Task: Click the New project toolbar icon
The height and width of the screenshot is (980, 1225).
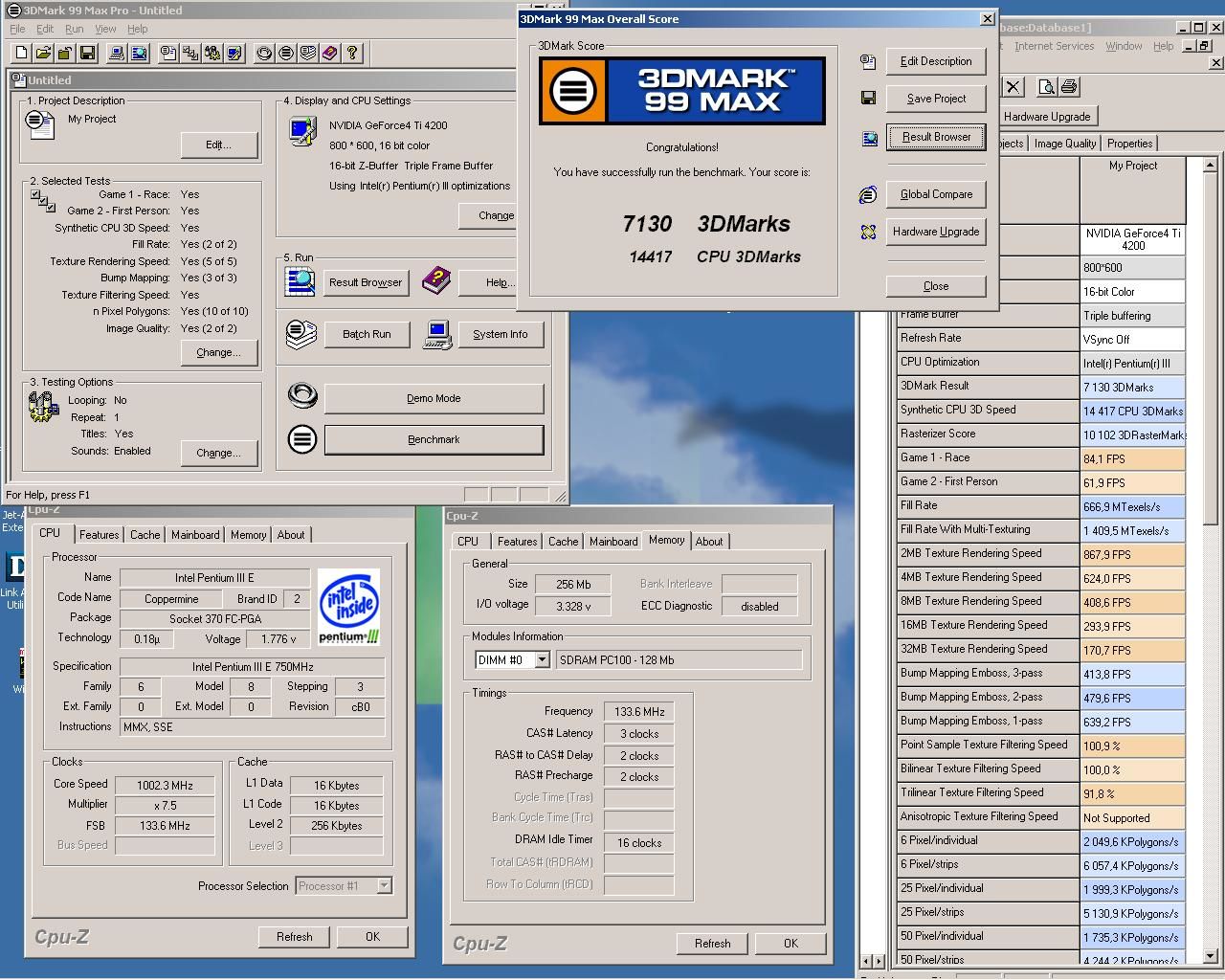Action: pyautogui.click(x=20, y=54)
